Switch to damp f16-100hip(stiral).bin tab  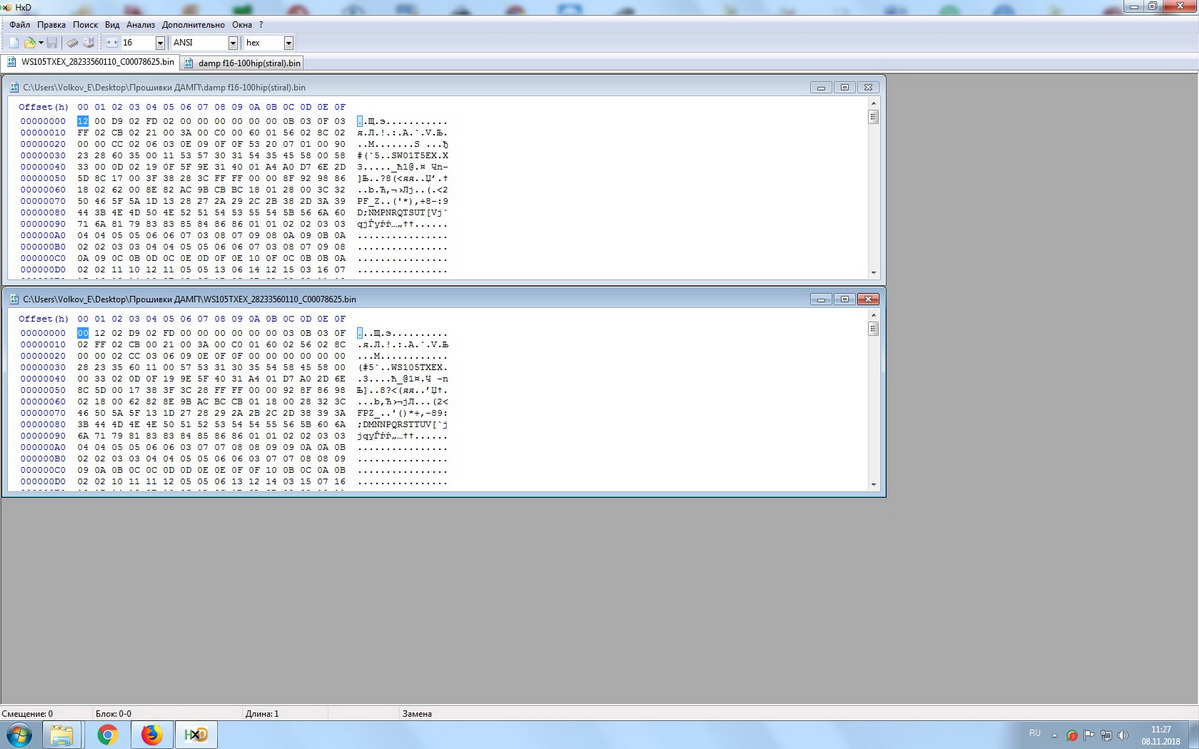point(243,63)
